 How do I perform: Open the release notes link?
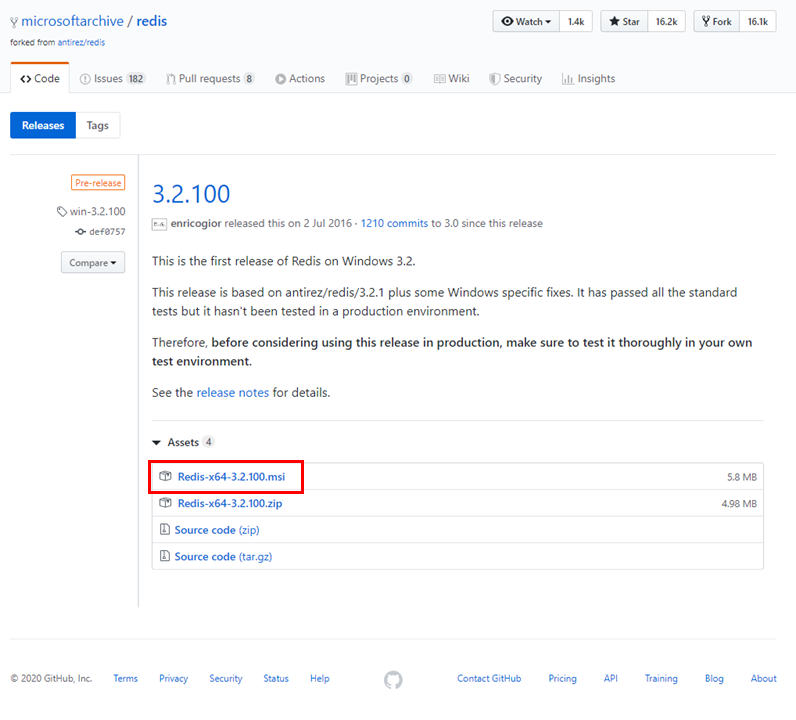[x=233, y=392]
